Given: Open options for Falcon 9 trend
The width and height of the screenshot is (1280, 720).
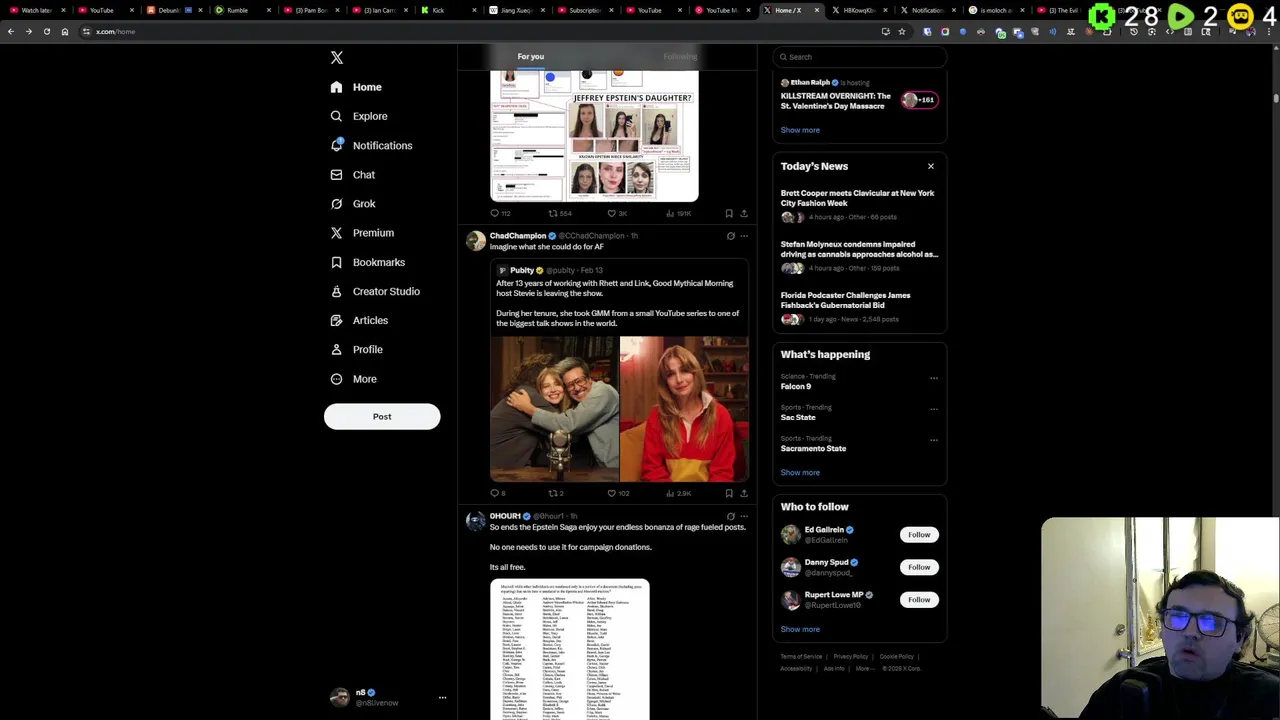Looking at the screenshot, I should pos(933,378).
